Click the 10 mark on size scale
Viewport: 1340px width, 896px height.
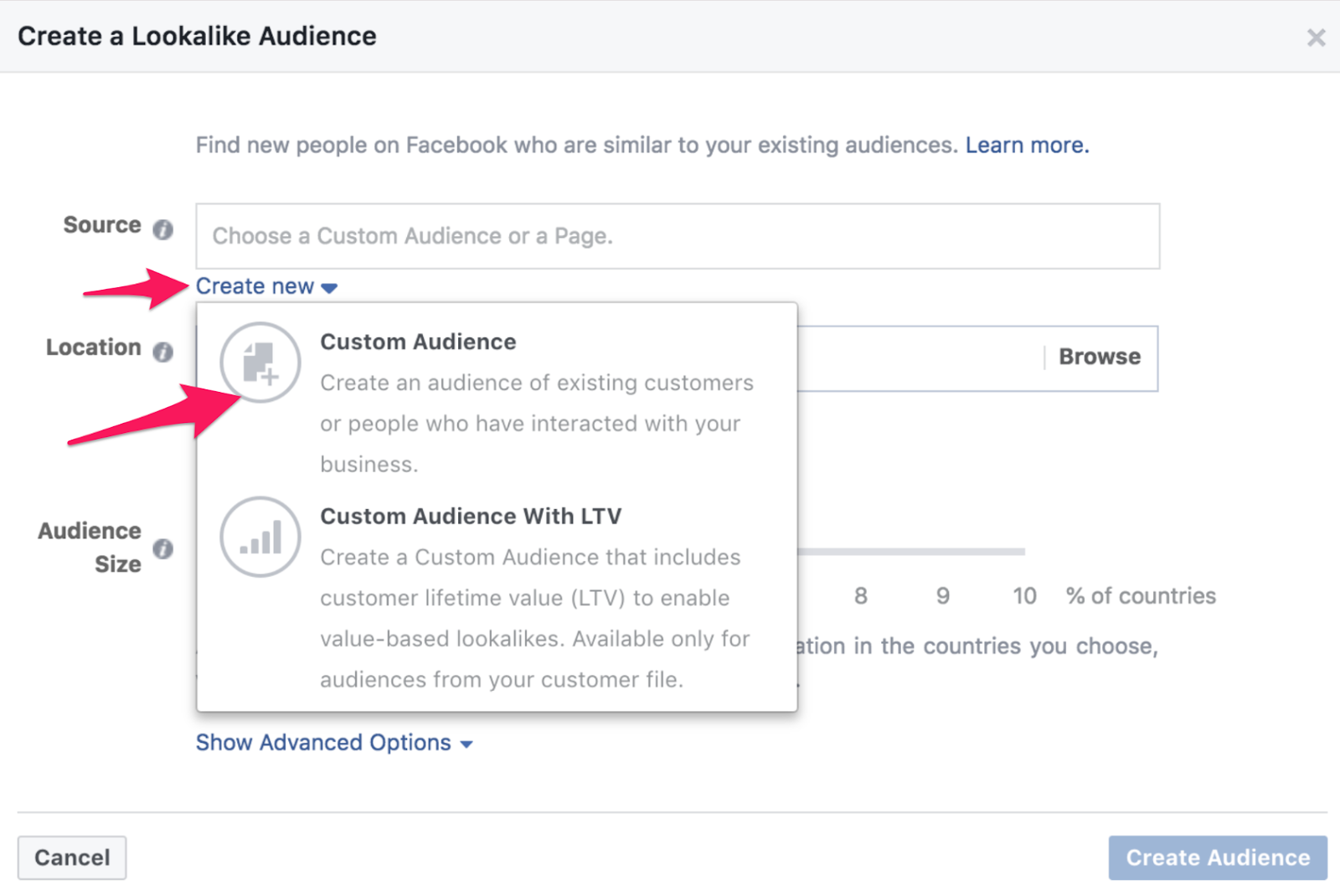[1024, 596]
